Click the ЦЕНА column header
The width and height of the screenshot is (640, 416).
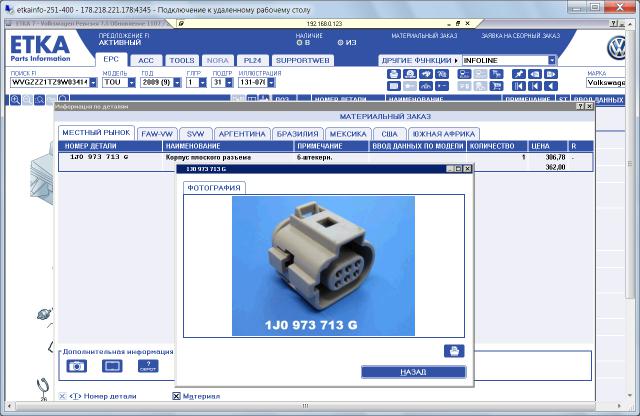point(547,146)
